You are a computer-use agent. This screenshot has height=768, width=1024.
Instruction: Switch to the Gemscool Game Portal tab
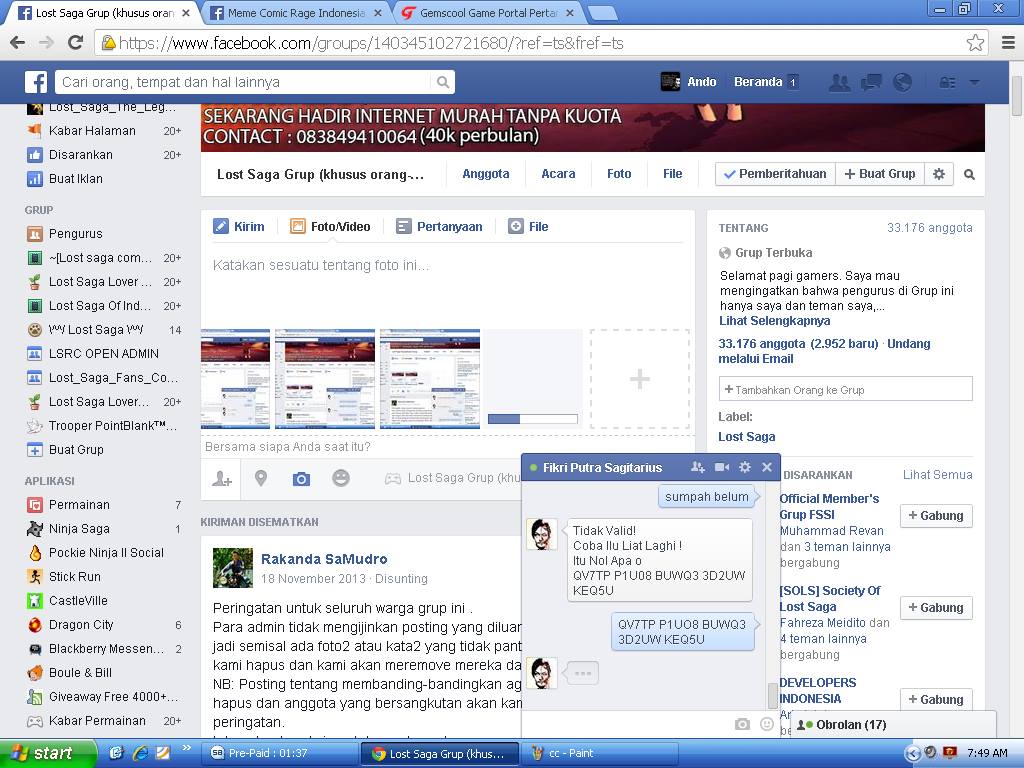(487, 13)
